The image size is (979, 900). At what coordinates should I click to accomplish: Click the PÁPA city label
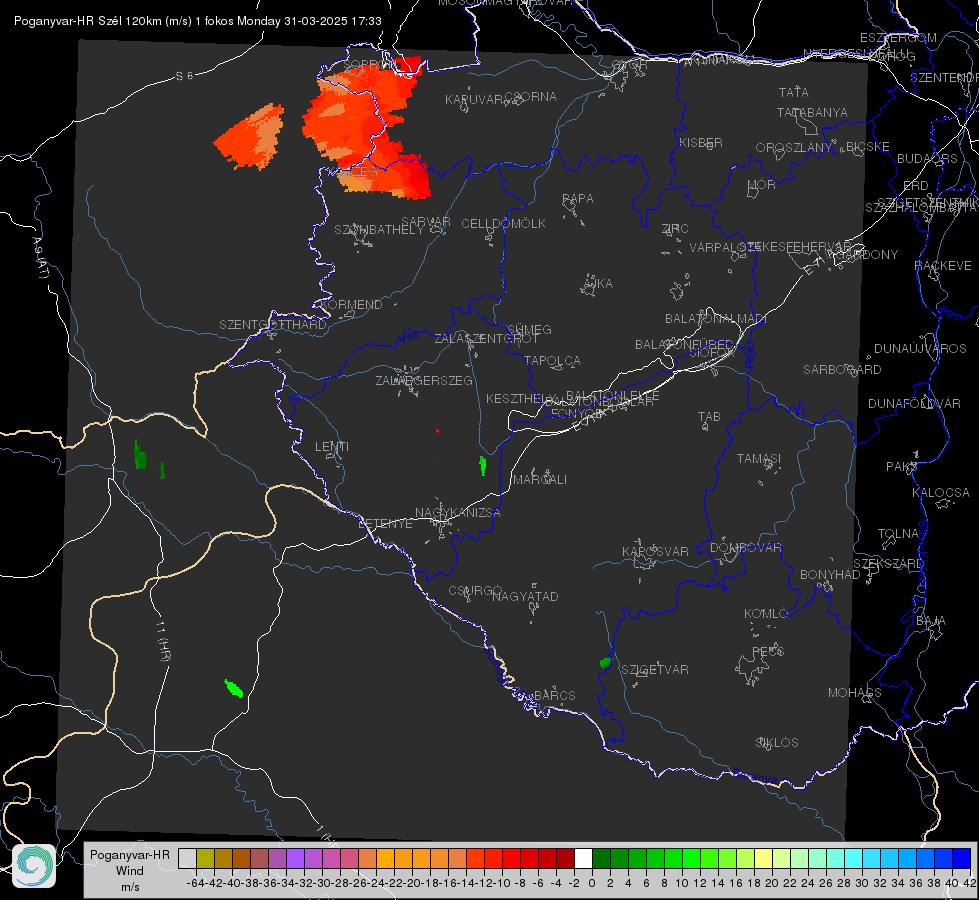[578, 199]
